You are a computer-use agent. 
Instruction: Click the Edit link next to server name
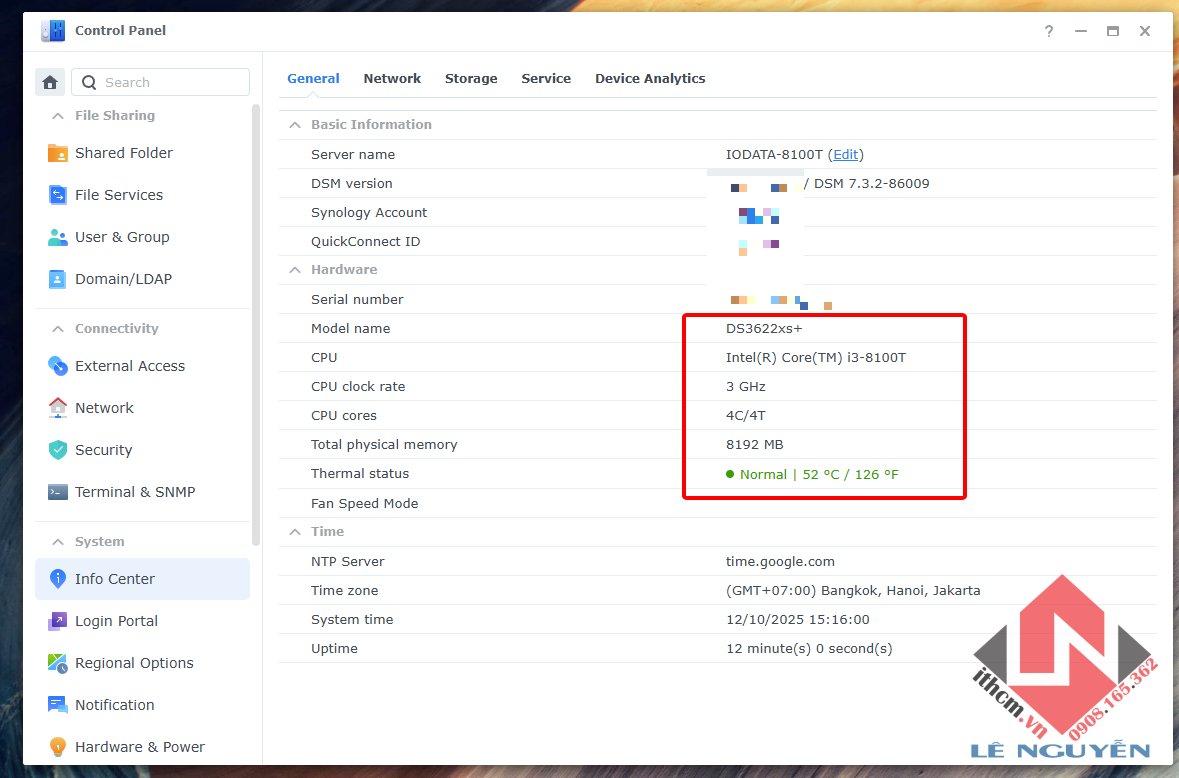[845, 154]
